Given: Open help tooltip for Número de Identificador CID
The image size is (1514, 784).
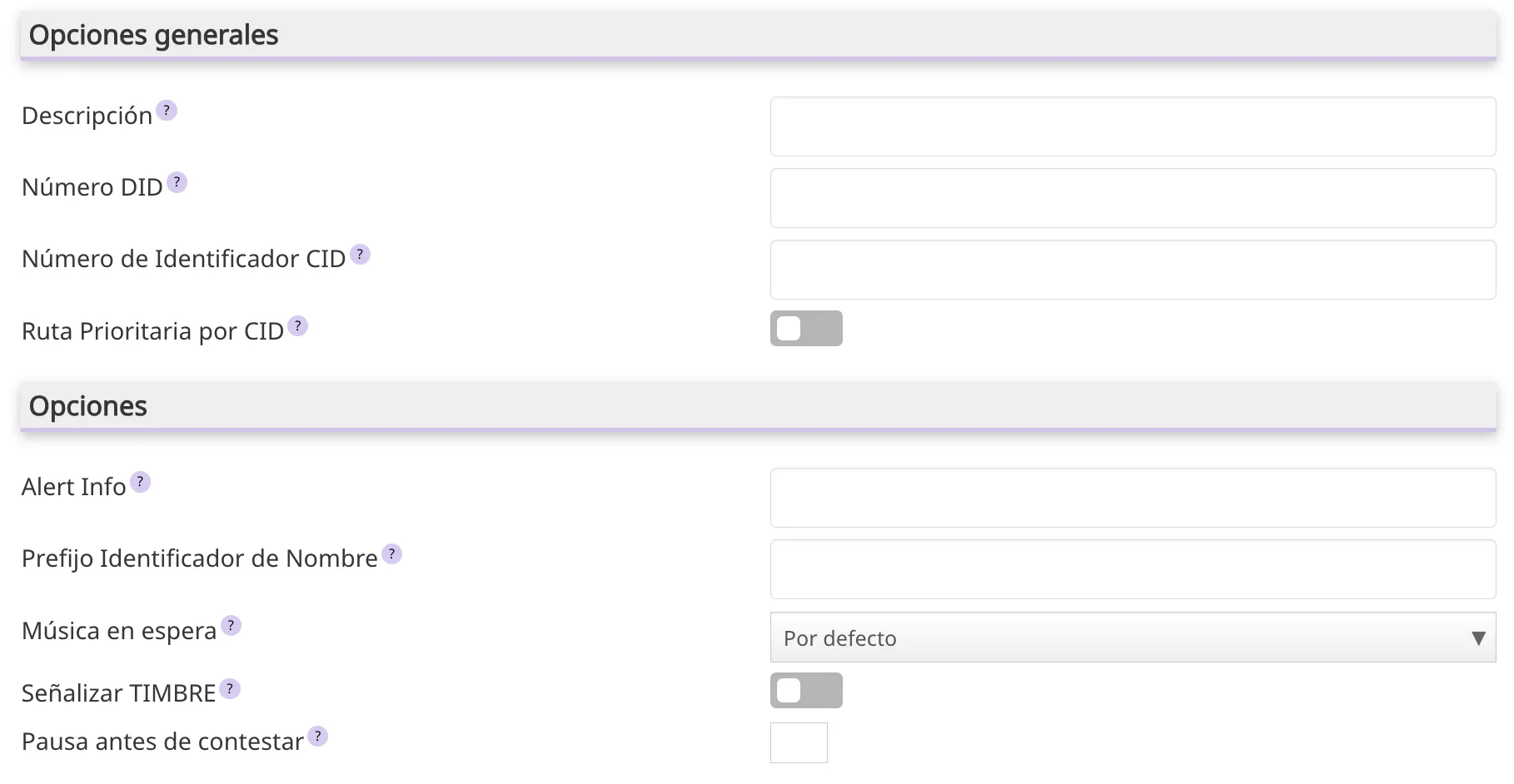Looking at the screenshot, I should pos(360,255).
